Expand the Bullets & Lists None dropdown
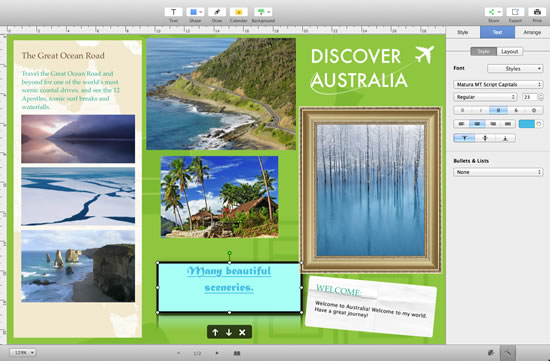 tap(498, 172)
